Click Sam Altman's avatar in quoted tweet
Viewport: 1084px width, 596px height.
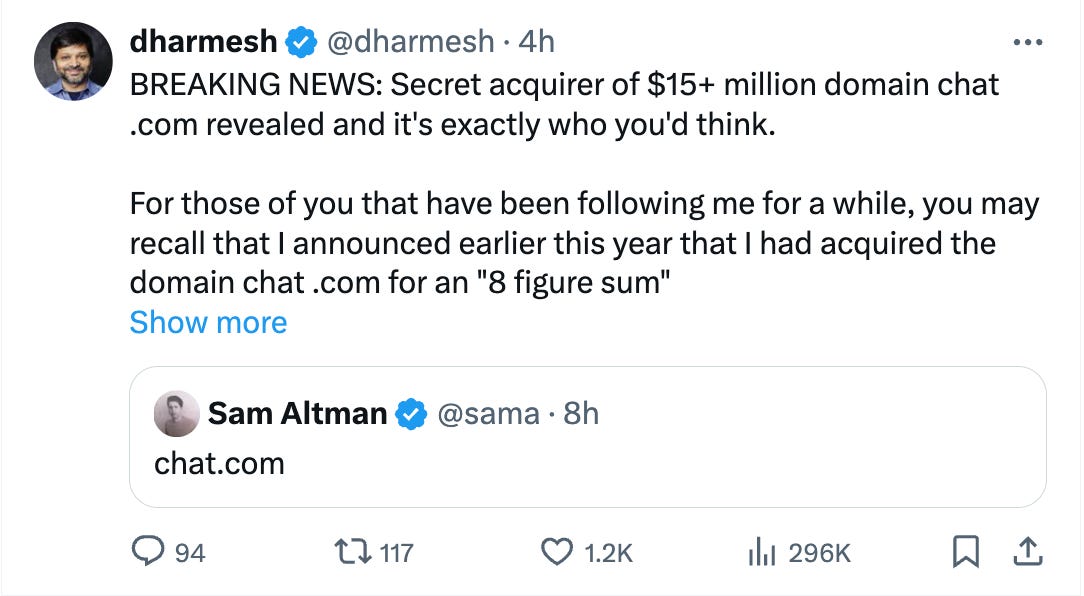point(176,414)
